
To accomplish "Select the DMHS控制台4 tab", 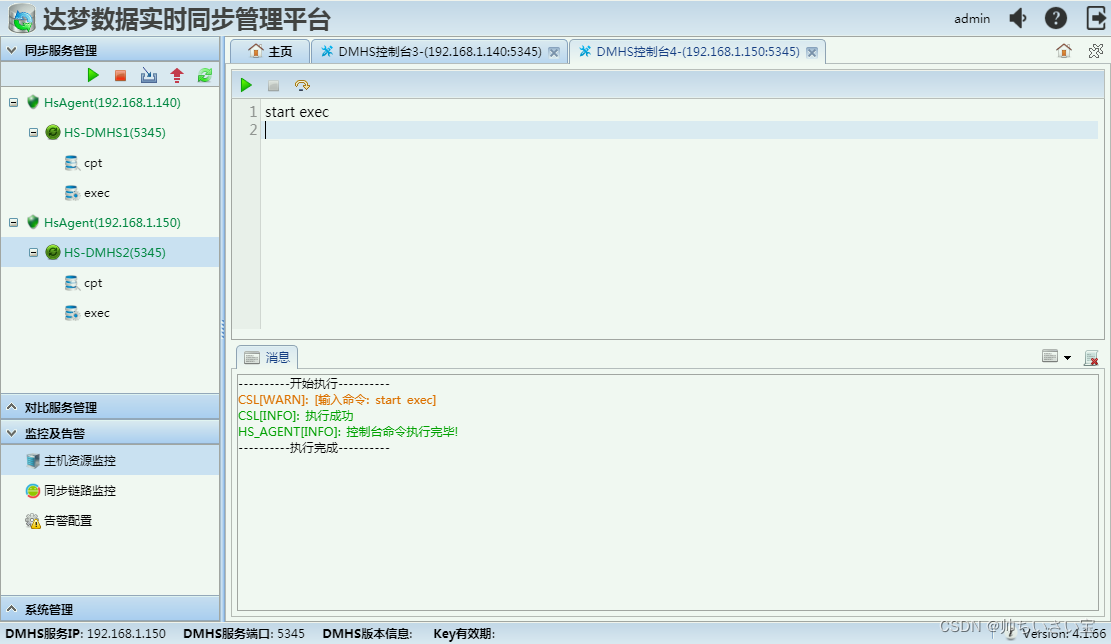I will click(697, 51).
